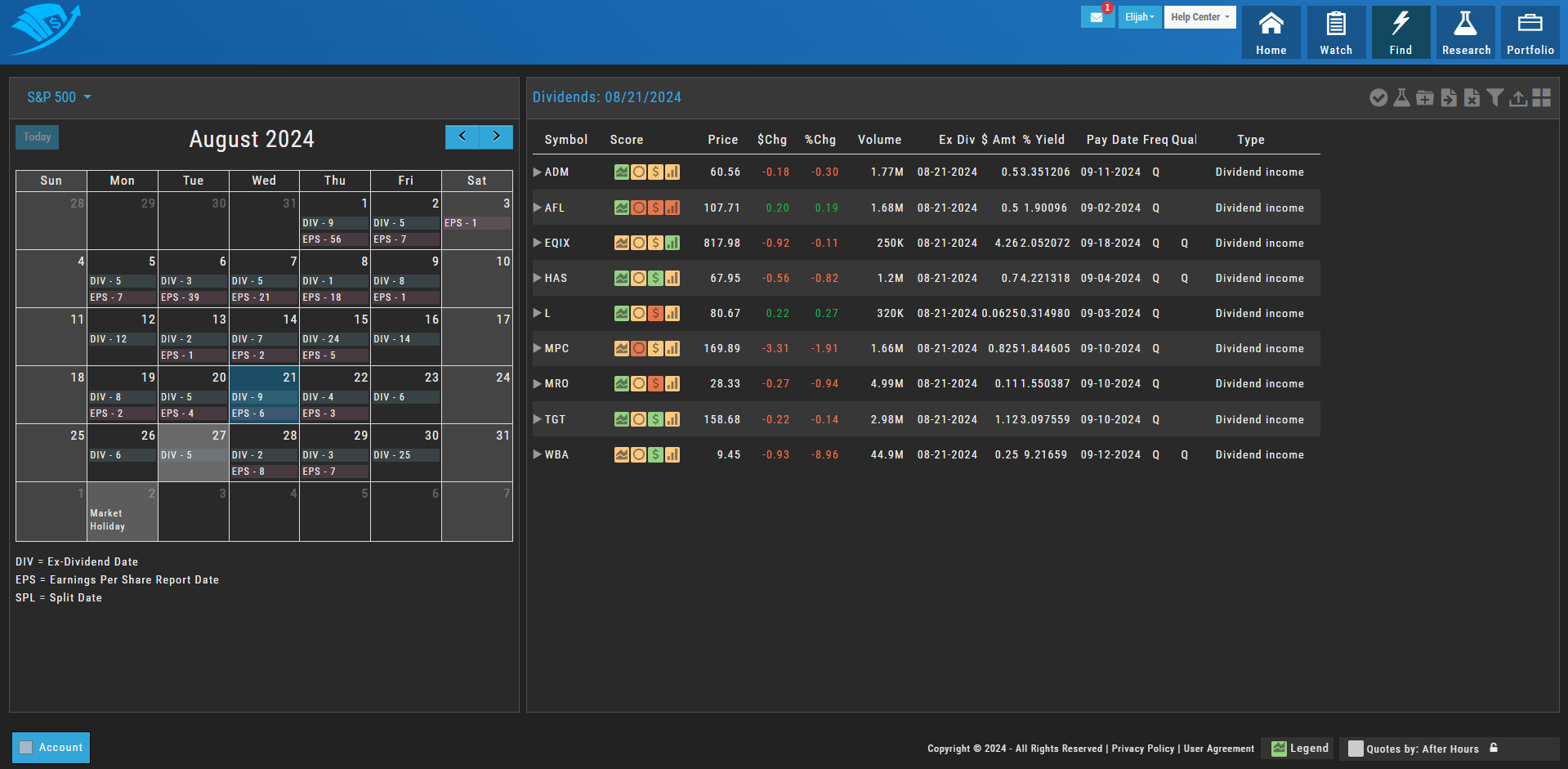The width and height of the screenshot is (1568, 769).
Task: Open the User Agreement link
Action: [x=1218, y=749]
